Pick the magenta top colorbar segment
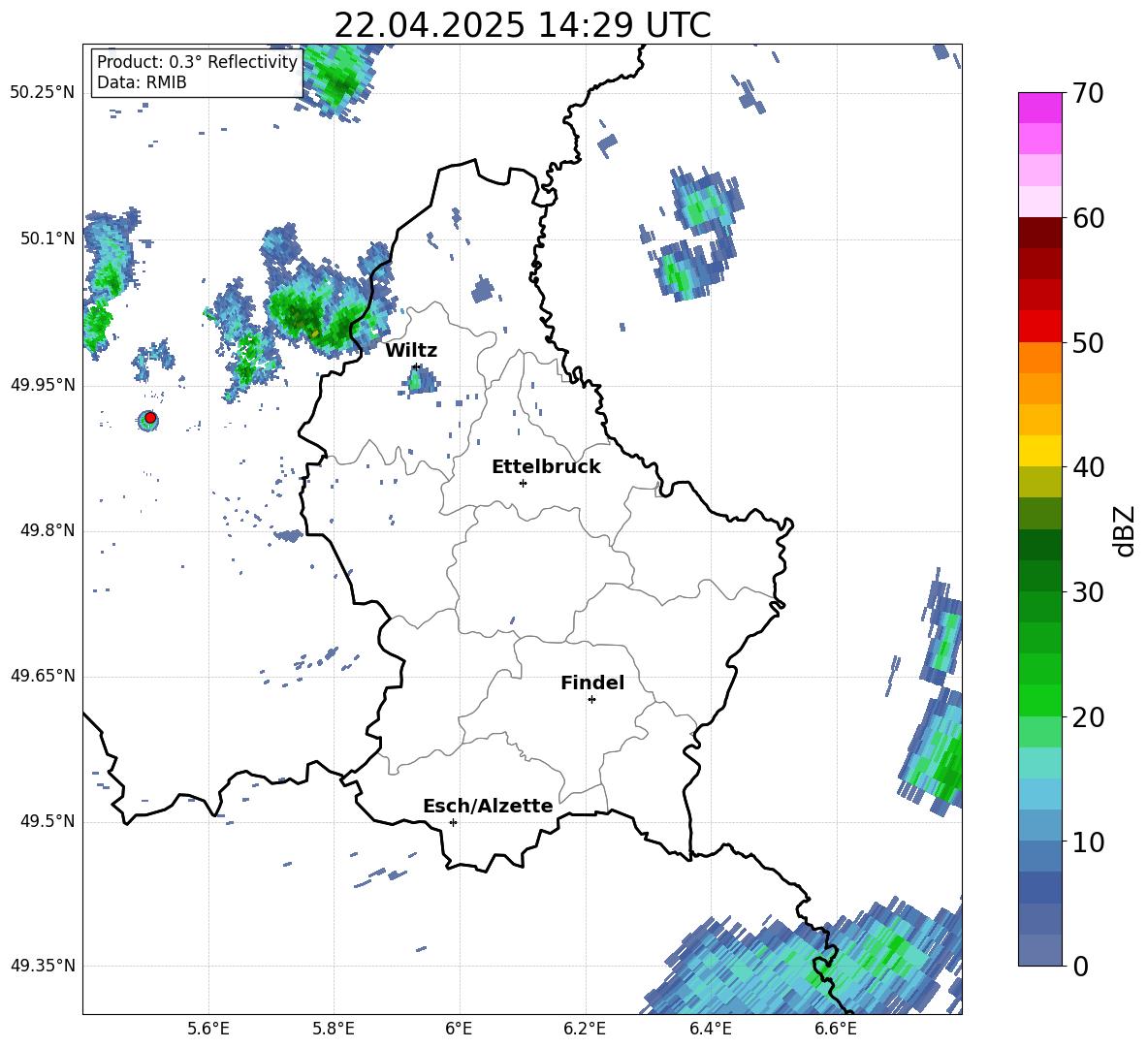 pyautogui.click(x=1039, y=109)
